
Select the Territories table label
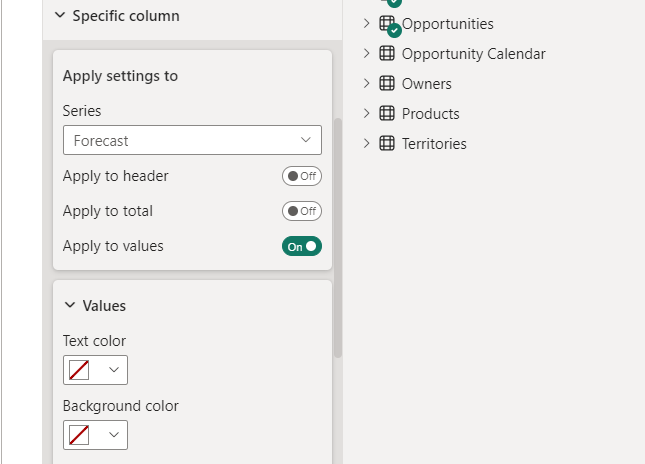point(434,144)
